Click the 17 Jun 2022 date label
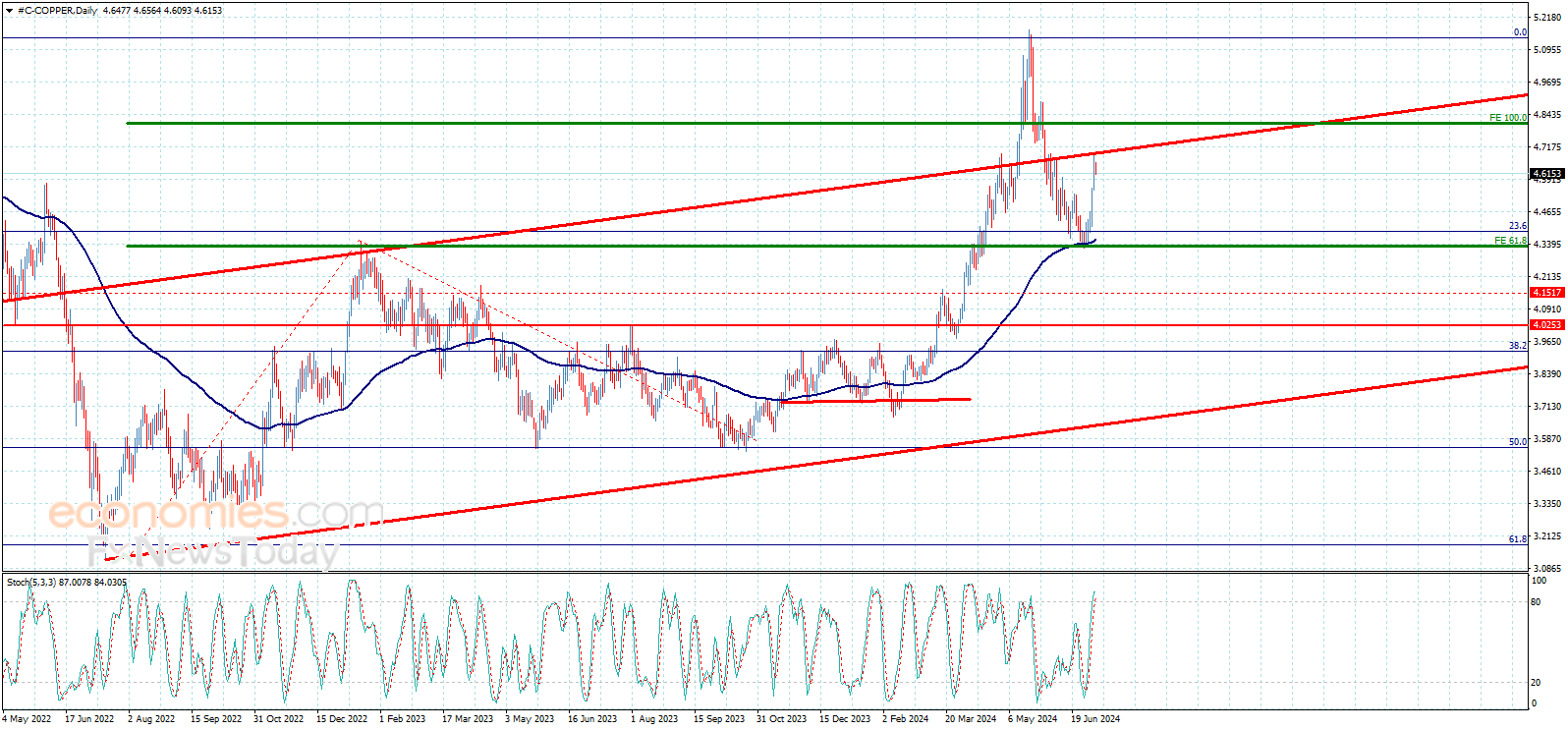This screenshot has width=1568, height=730. point(89,718)
